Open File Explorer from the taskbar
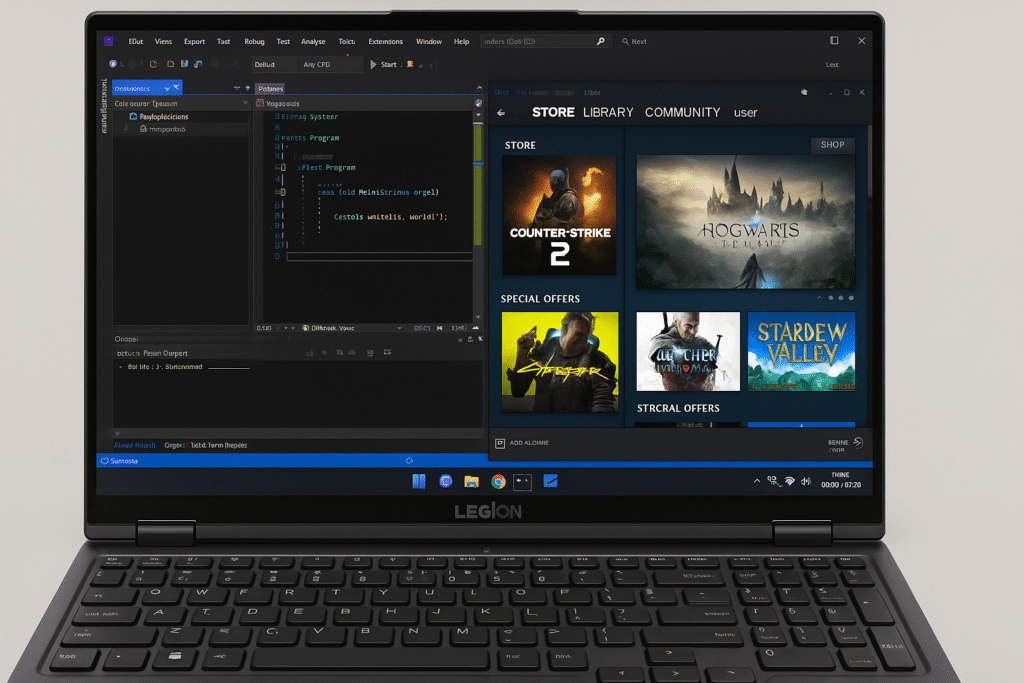Viewport: 1024px width, 683px height. 471,481
